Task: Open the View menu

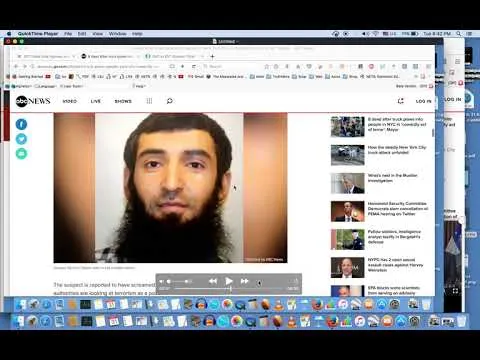Action: [98, 34]
